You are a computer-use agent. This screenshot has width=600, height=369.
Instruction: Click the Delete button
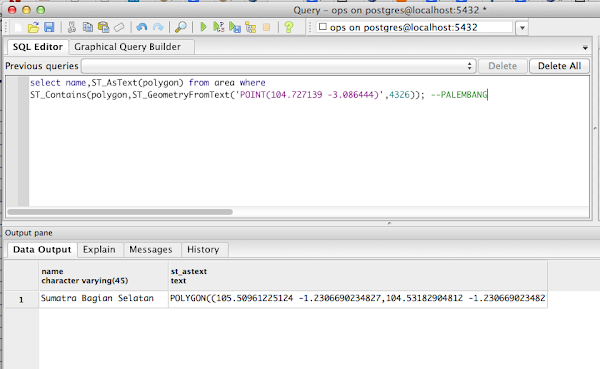[502, 66]
